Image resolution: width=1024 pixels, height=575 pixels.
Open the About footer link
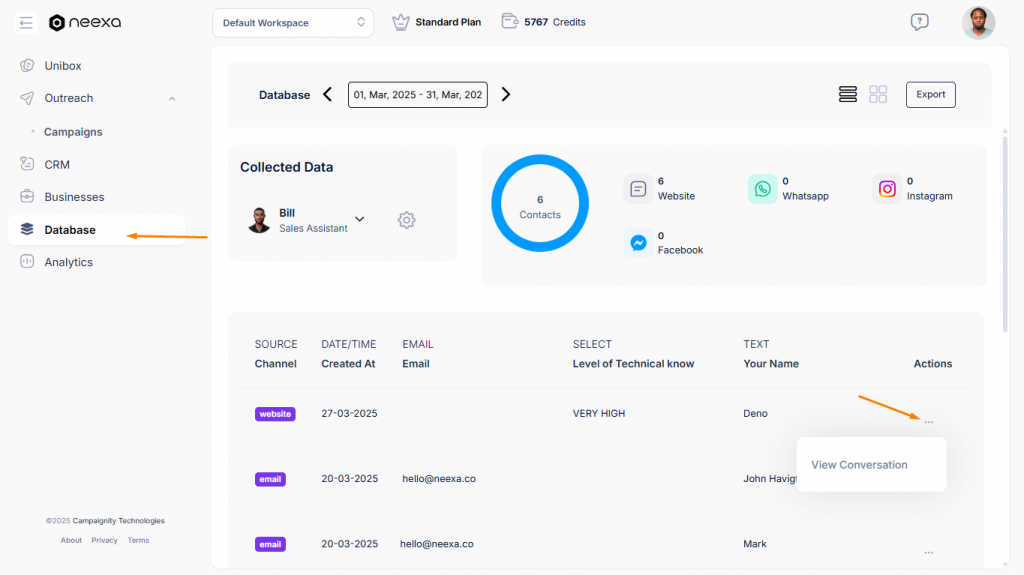pyautogui.click(x=71, y=540)
